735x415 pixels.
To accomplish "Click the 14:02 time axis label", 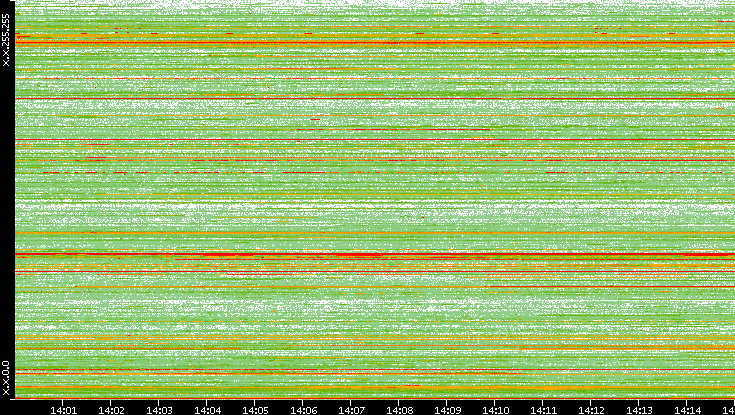I will click(111, 410).
